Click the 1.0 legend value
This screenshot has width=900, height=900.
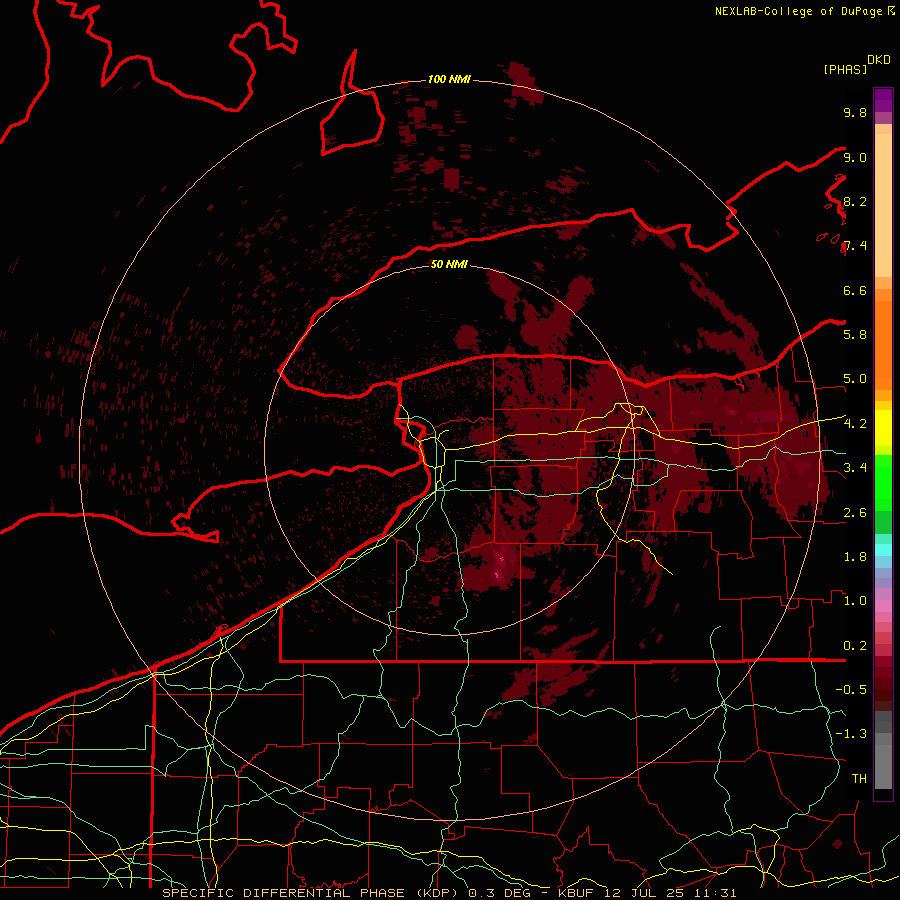855,600
